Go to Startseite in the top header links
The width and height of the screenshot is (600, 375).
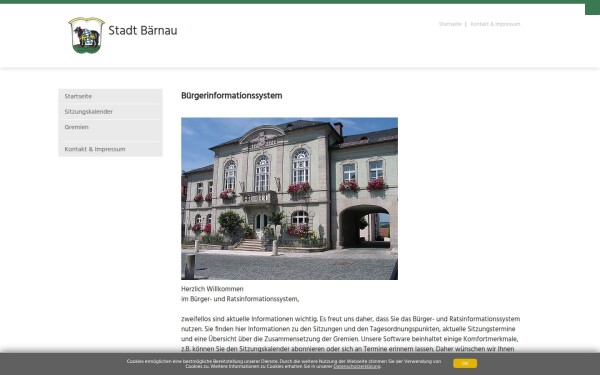coord(450,24)
